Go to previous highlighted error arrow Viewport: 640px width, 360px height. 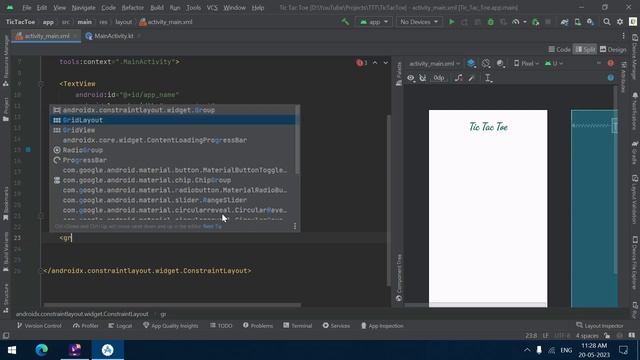[x=375, y=62]
